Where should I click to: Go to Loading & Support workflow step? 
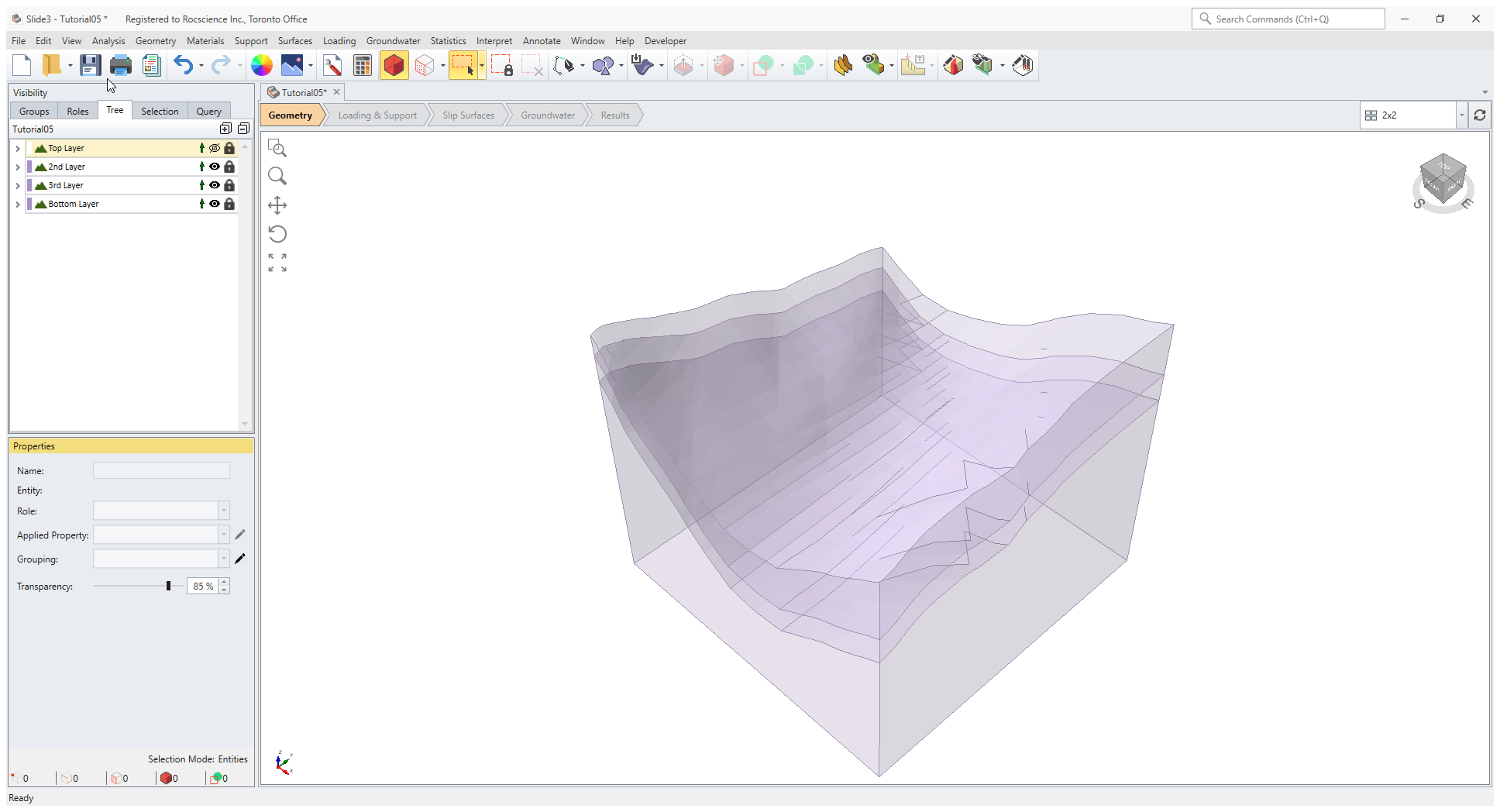[377, 115]
